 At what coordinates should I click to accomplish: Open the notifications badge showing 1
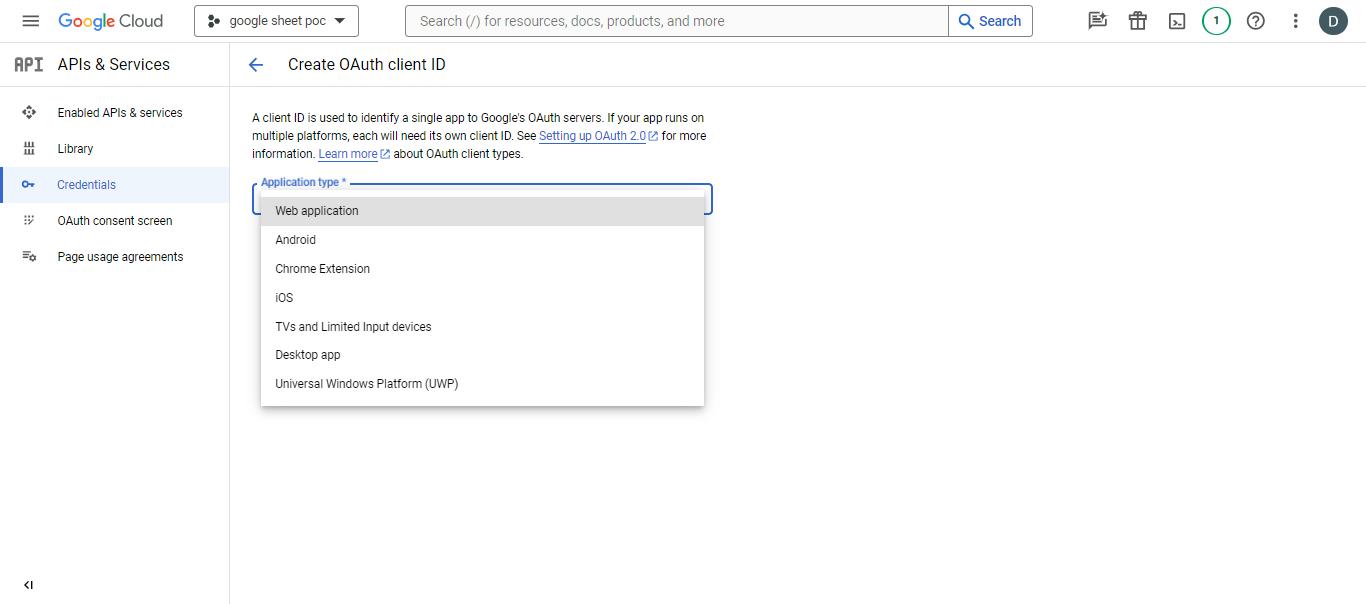1216,21
